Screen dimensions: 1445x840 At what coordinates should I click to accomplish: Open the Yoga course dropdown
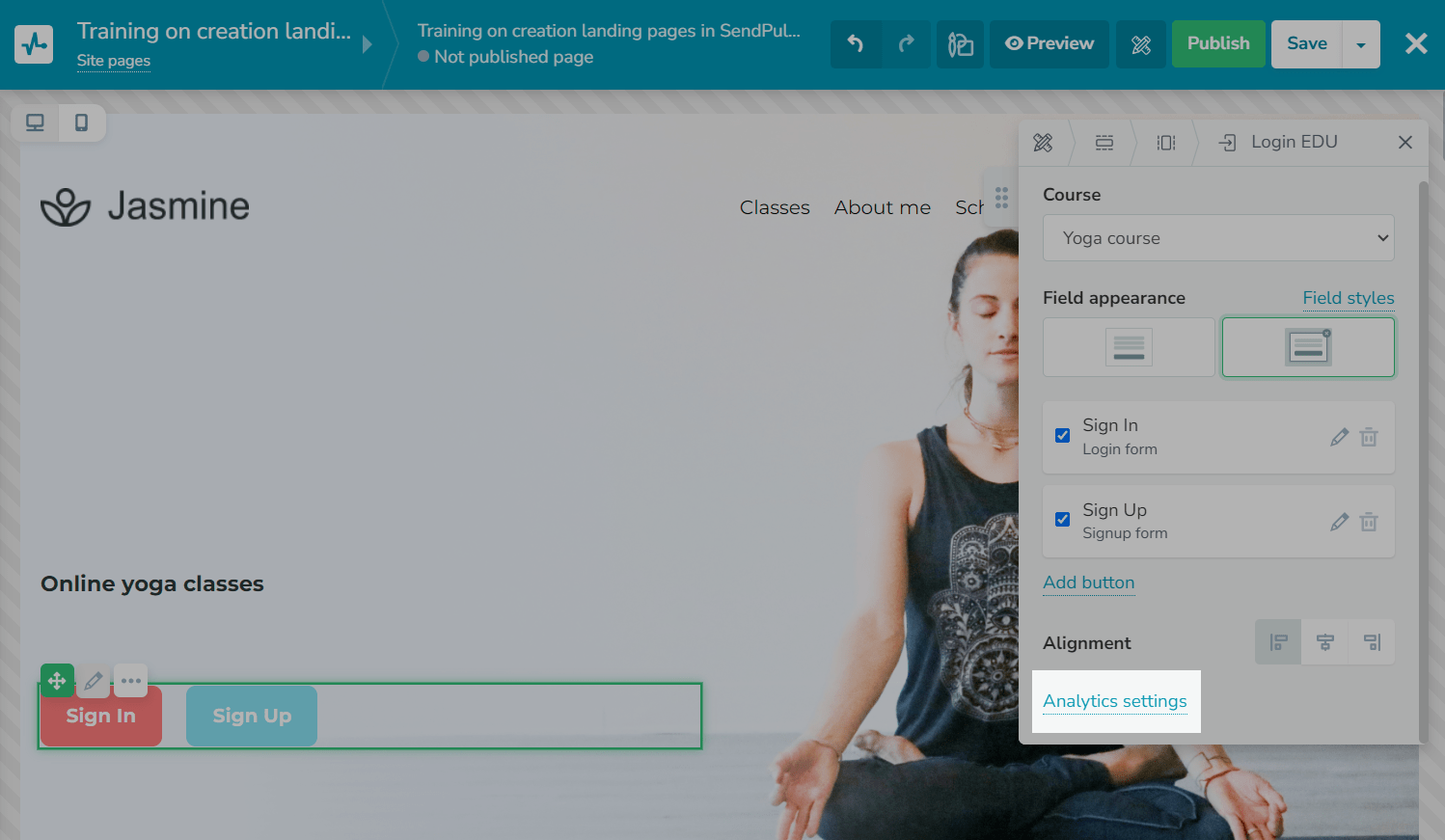1218,238
